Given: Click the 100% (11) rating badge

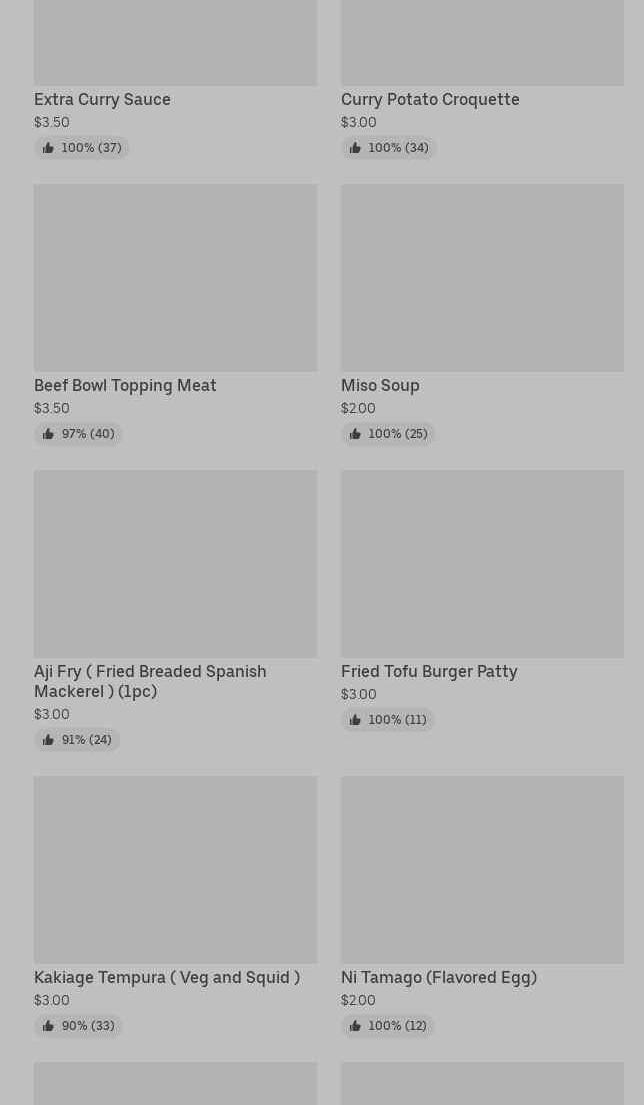Looking at the screenshot, I should pyautogui.click(x=388, y=720).
